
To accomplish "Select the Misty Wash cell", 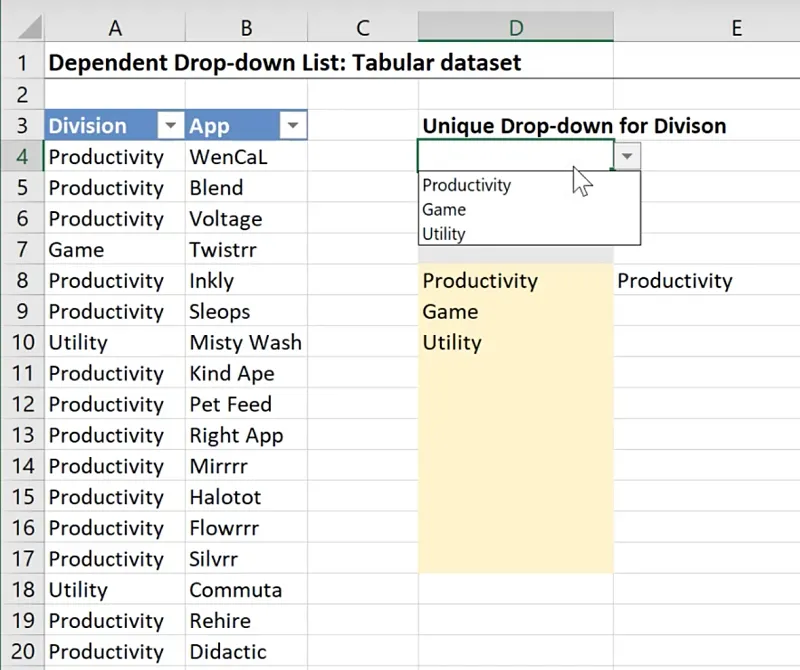I will (x=245, y=343).
